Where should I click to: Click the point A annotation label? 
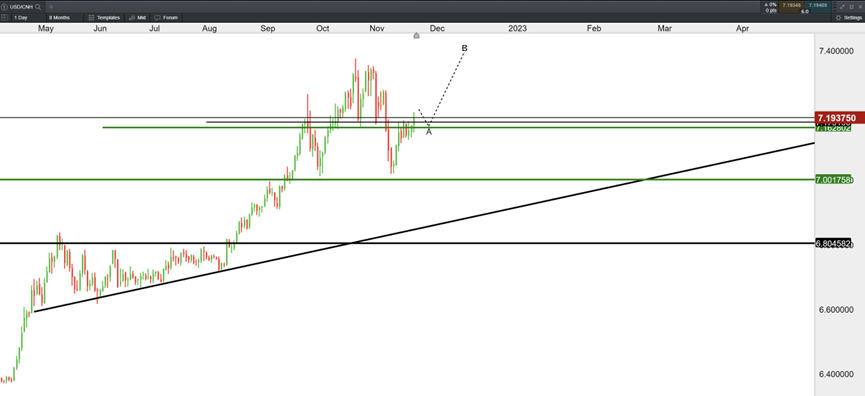click(x=429, y=132)
